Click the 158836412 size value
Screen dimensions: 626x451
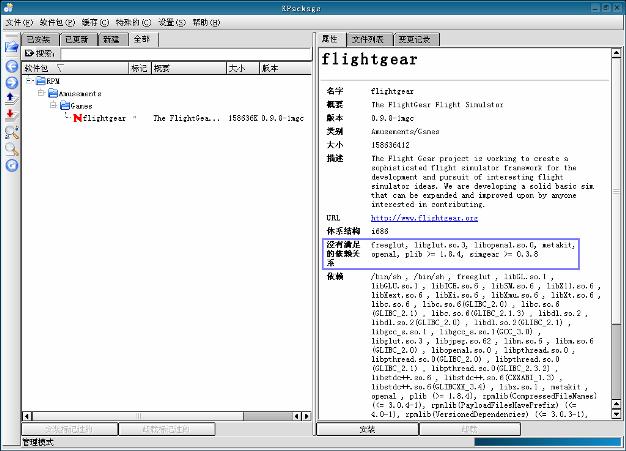tap(390, 145)
